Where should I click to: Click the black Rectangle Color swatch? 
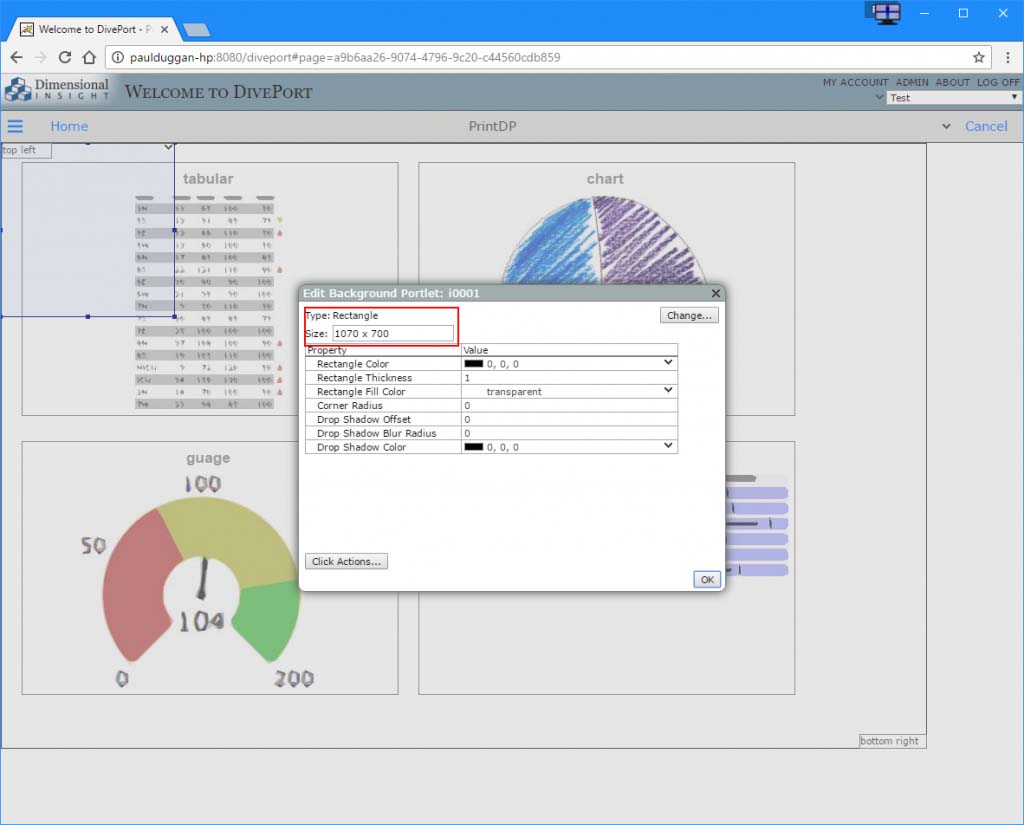pyautogui.click(x=473, y=364)
